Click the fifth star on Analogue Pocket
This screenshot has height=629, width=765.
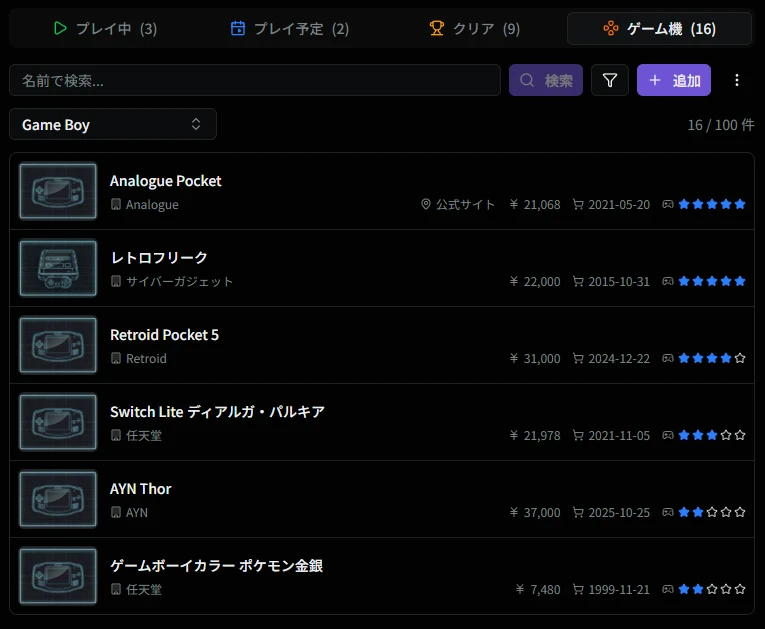coord(740,204)
